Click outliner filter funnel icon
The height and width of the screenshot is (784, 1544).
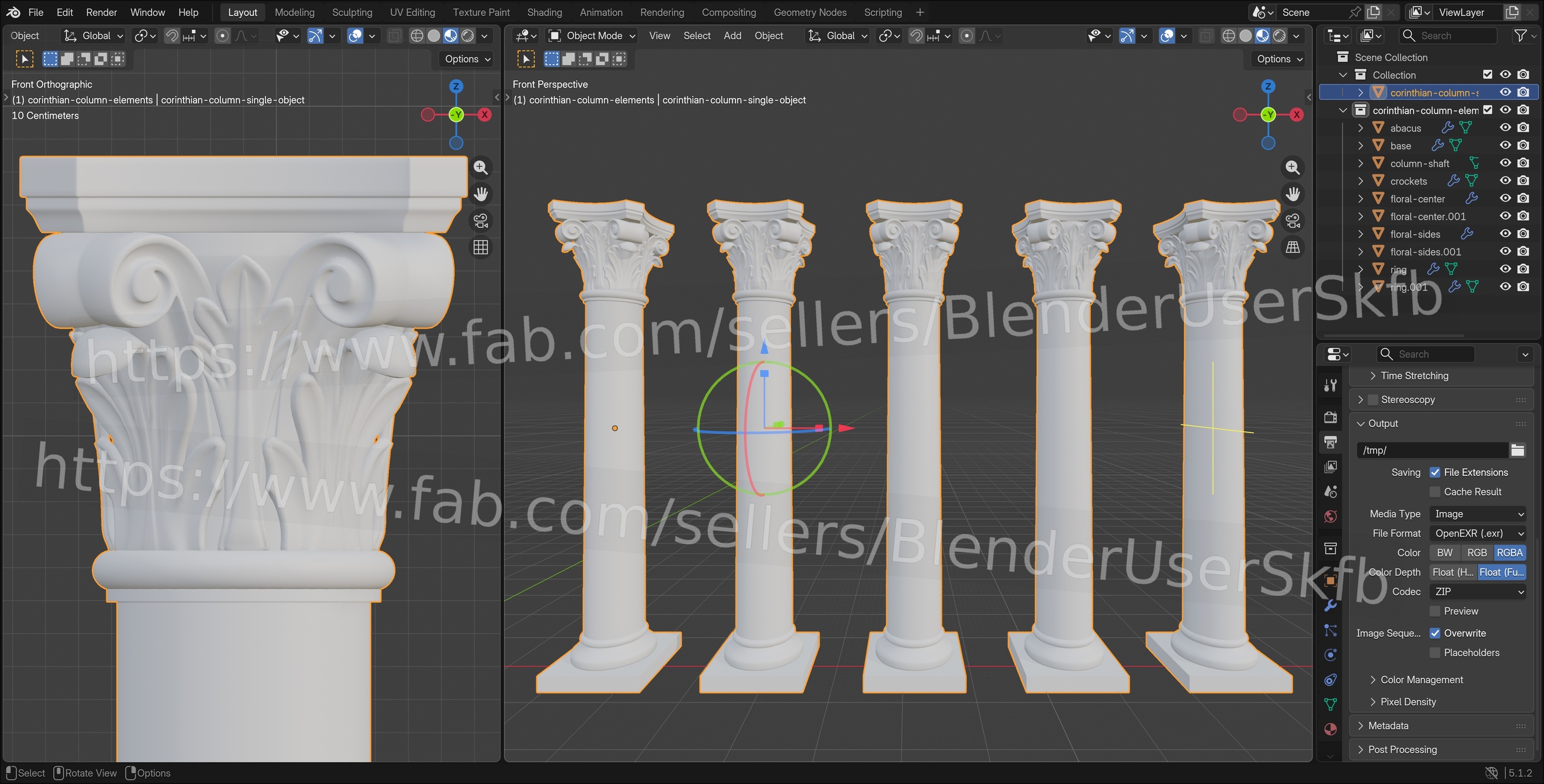(1521, 36)
